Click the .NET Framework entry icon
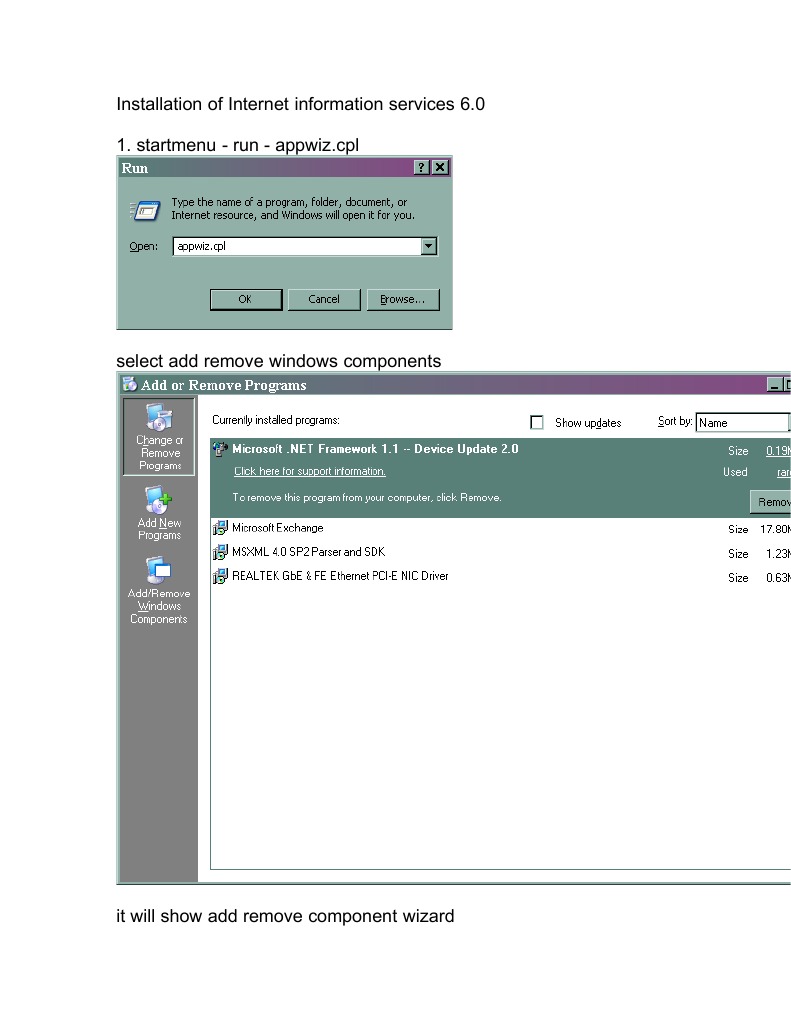Screen dimensions: 791x1023 coord(221,449)
